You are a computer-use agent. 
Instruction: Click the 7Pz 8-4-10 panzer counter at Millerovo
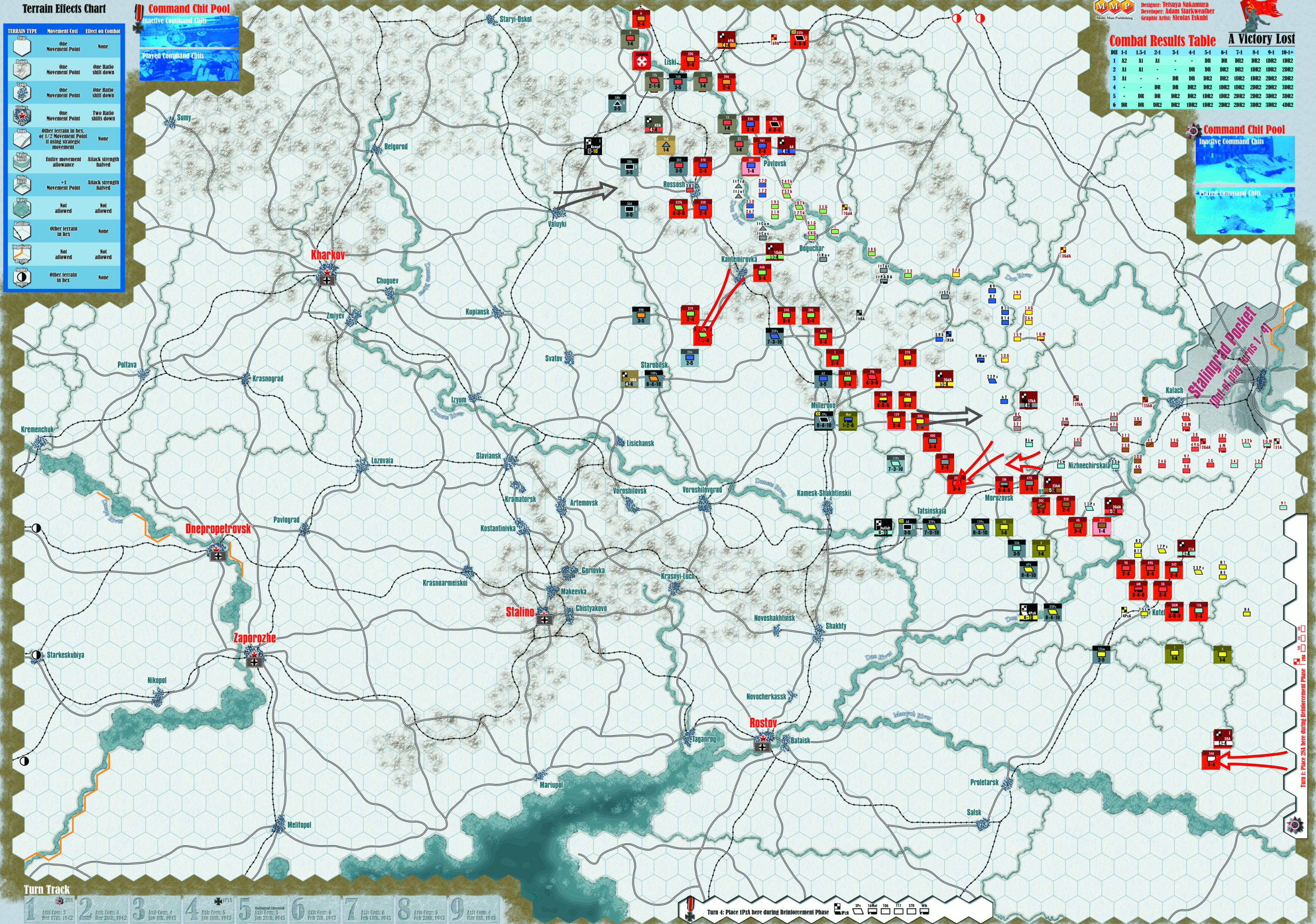824,420
